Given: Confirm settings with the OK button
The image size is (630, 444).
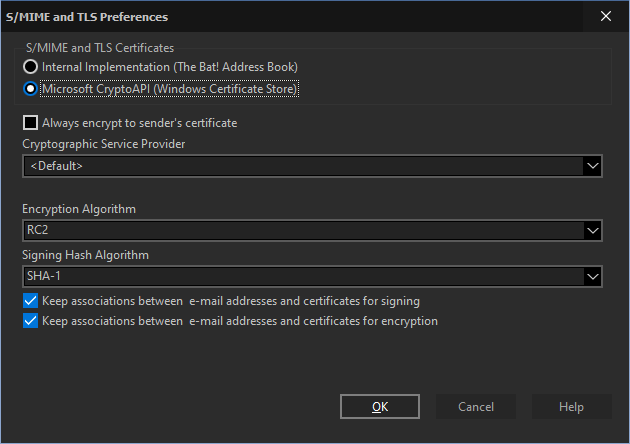Looking at the screenshot, I should (x=380, y=407).
